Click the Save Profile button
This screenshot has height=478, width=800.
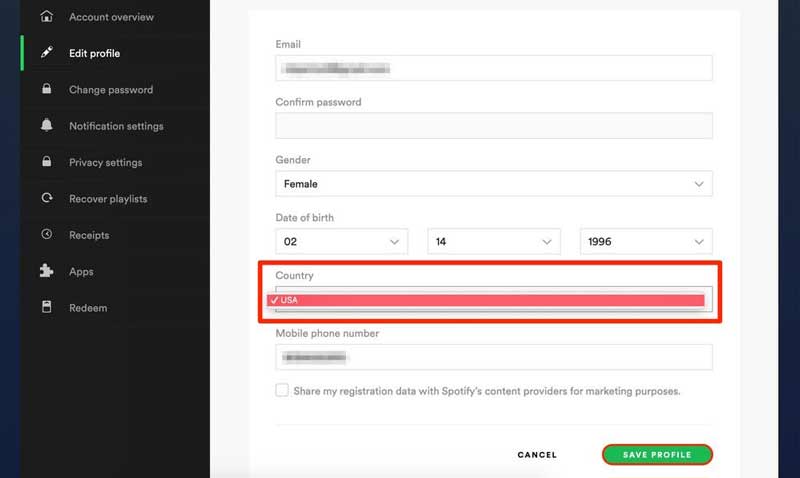pos(657,455)
